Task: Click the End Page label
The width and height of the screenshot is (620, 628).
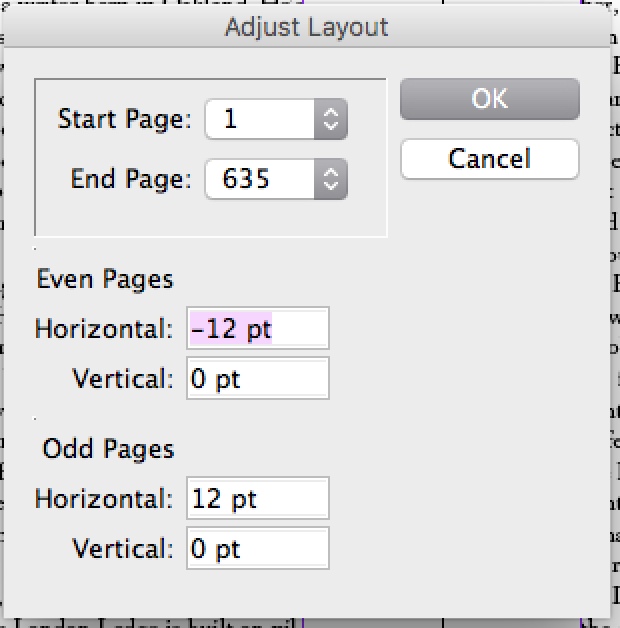Action: 130,180
